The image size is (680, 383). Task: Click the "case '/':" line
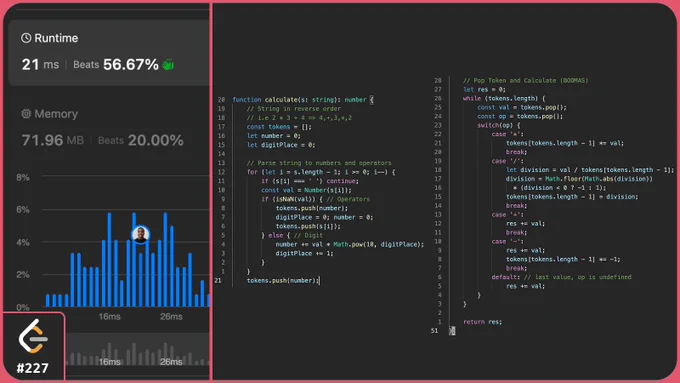coord(507,161)
